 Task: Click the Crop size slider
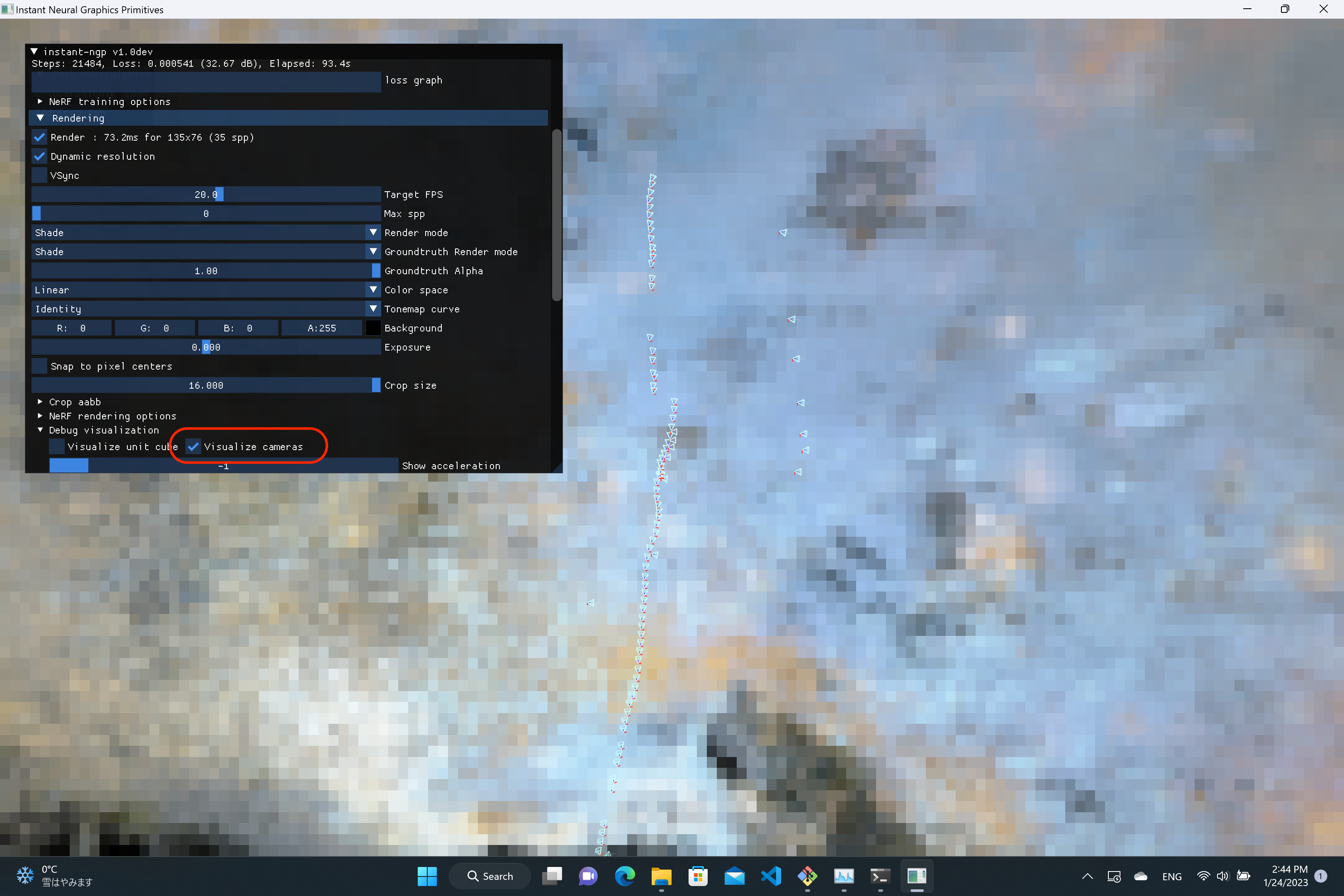coord(206,385)
